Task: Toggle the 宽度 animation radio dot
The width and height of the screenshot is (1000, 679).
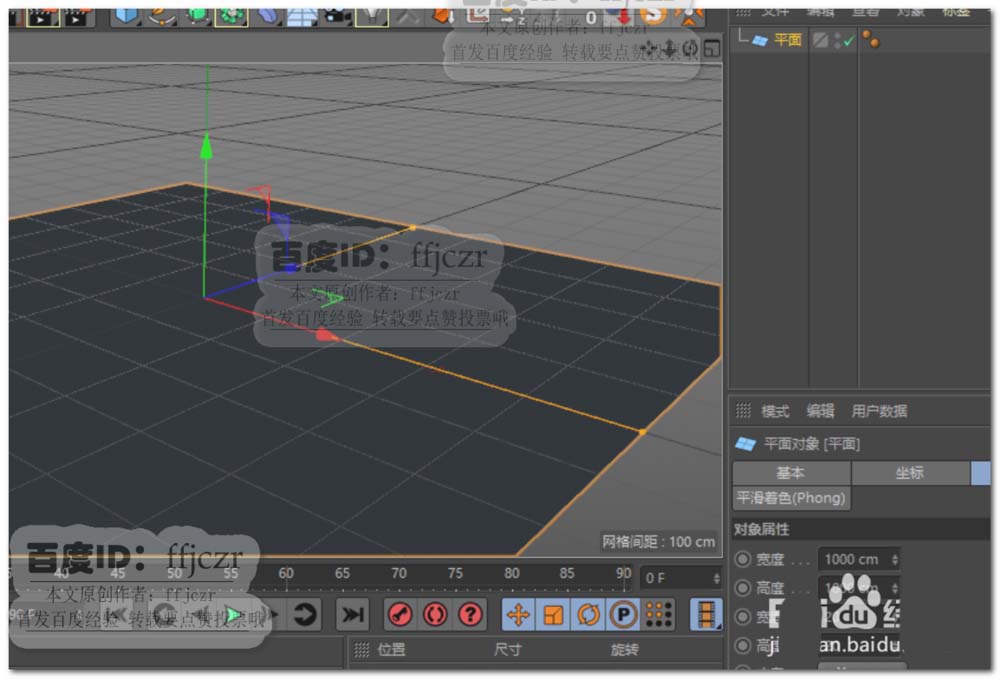Action: point(743,560)
